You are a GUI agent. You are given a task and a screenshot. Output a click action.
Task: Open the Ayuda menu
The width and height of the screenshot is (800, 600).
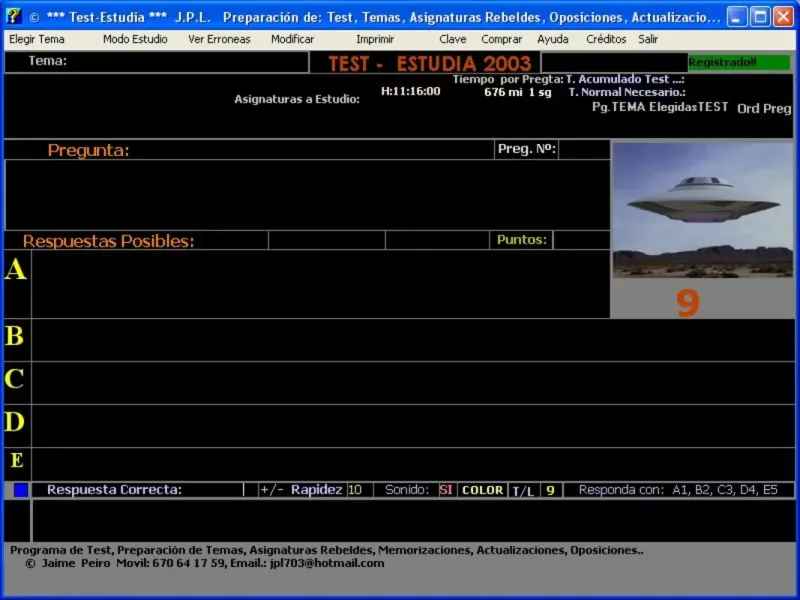553,39
